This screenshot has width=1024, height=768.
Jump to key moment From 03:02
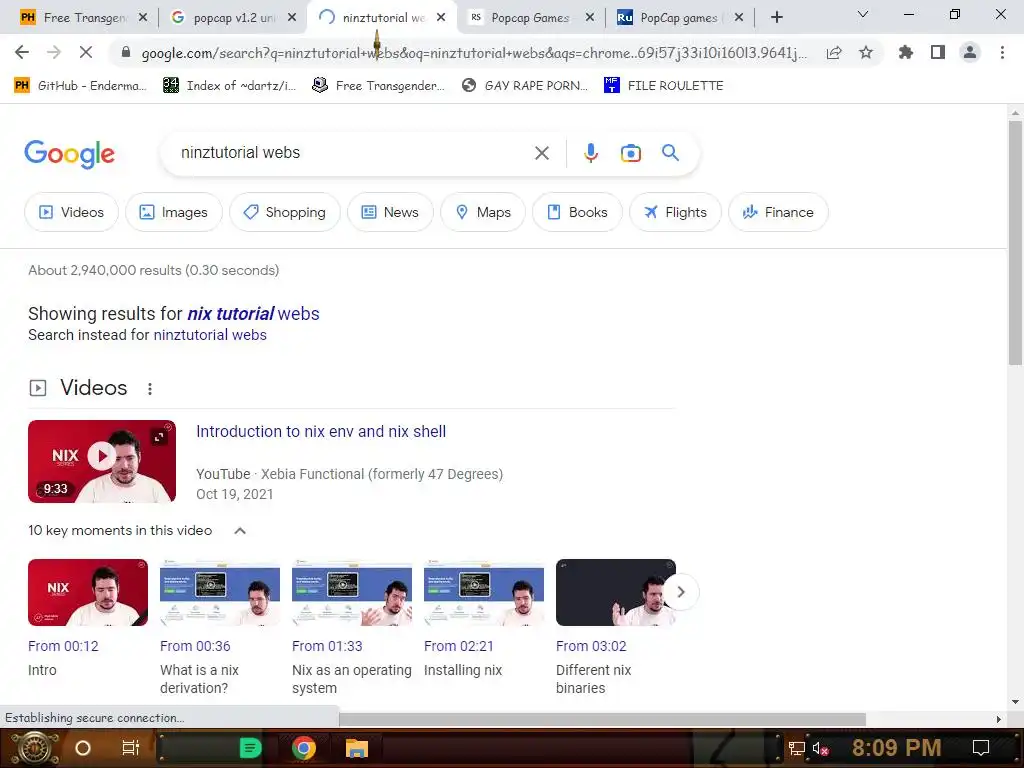[591, 646]
